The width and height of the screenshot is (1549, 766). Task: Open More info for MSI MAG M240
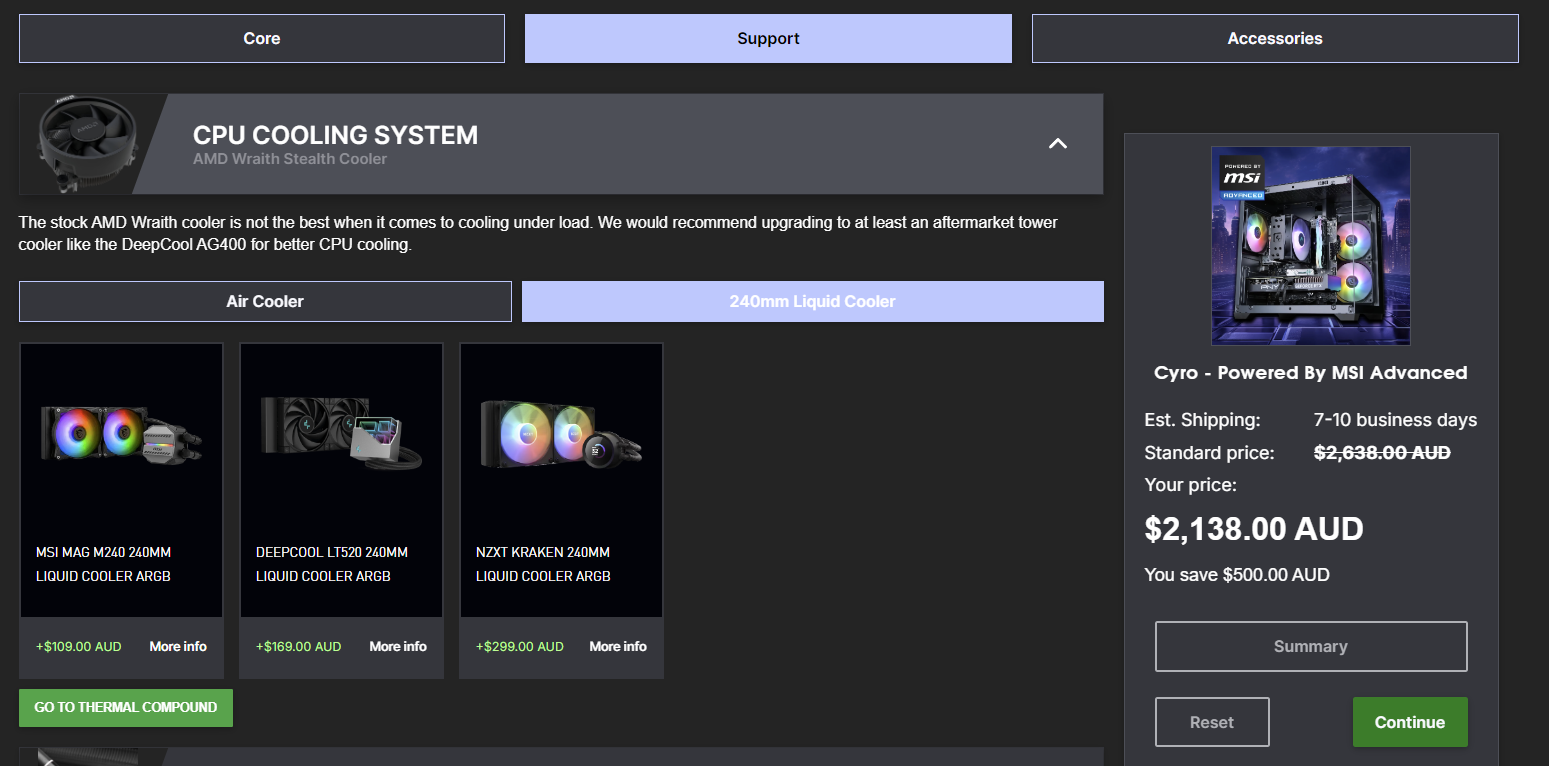click(x=178, y=647)
